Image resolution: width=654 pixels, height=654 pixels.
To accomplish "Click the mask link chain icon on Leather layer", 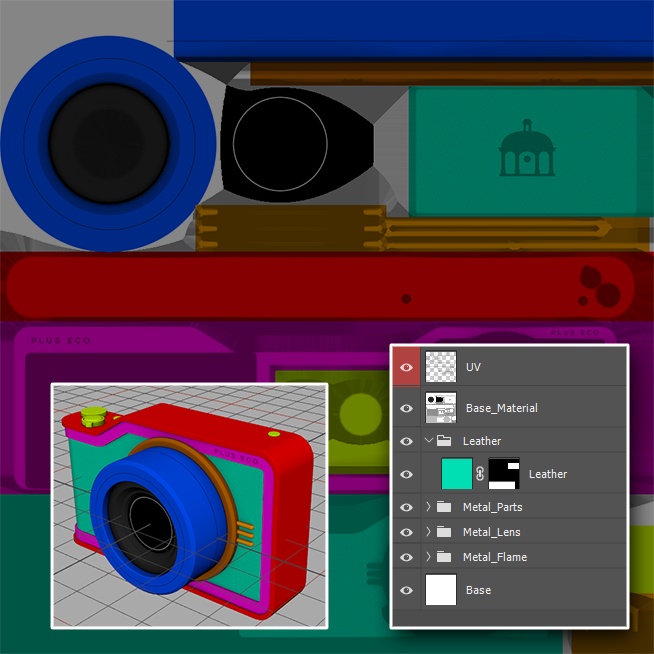I will (480, 474).
